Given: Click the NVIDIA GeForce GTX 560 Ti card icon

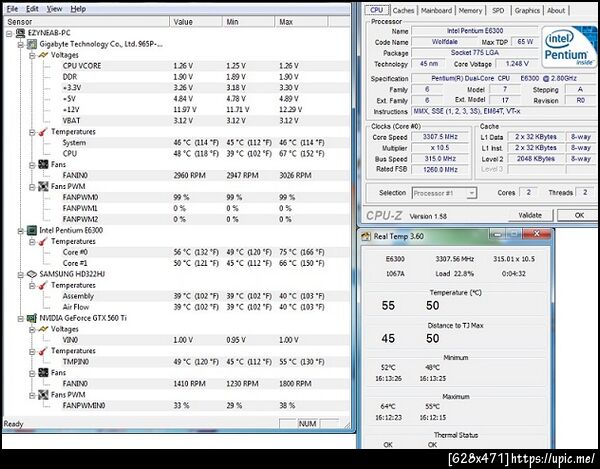Looking at the screenshot, I should (32, 318).
